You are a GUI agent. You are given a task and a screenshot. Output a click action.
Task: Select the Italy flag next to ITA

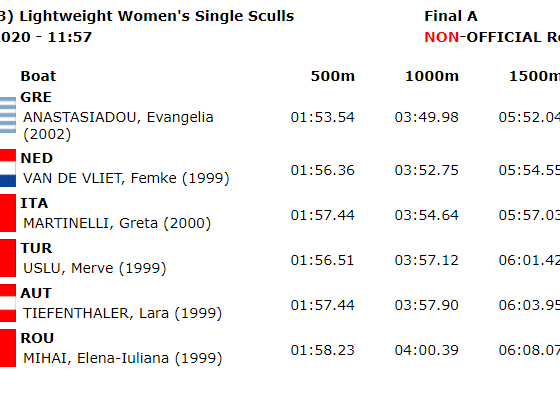(x=8, y=213)
